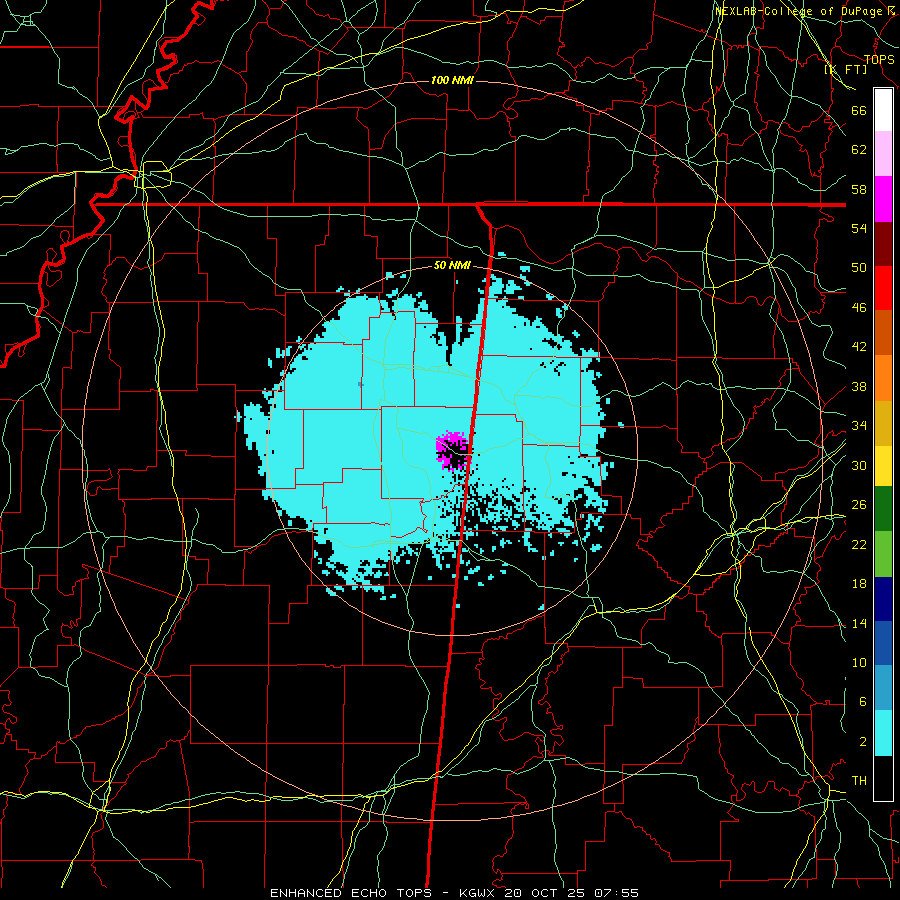The image size is (900, 900).
Task: Click the 100 NMI range ring label
Action: coord(452,80)
